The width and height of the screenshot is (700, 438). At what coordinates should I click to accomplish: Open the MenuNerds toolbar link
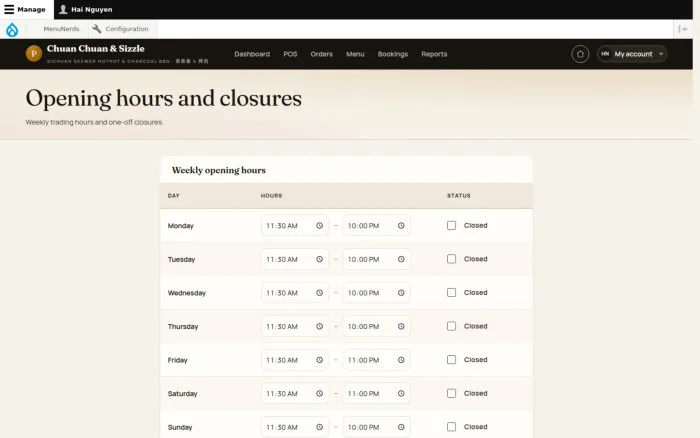coord(61,29)
